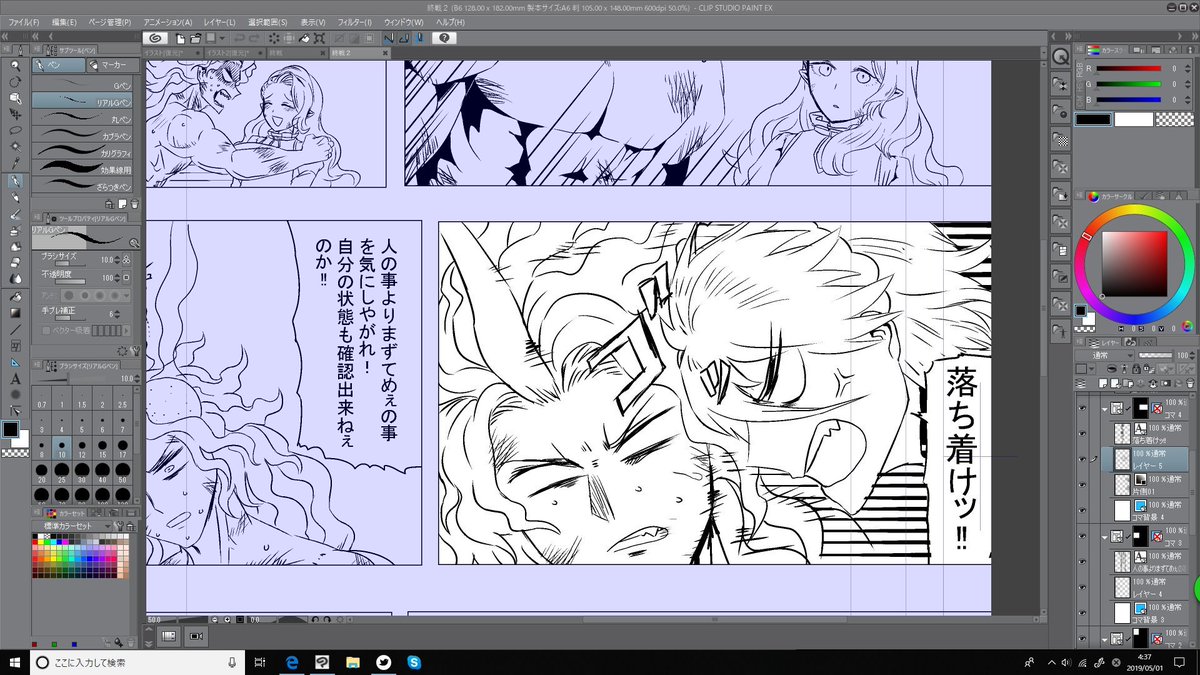Hide the コマ 4 folder layer
Viewport: 1200px width, 675px height.
[x=1081, y=409]
